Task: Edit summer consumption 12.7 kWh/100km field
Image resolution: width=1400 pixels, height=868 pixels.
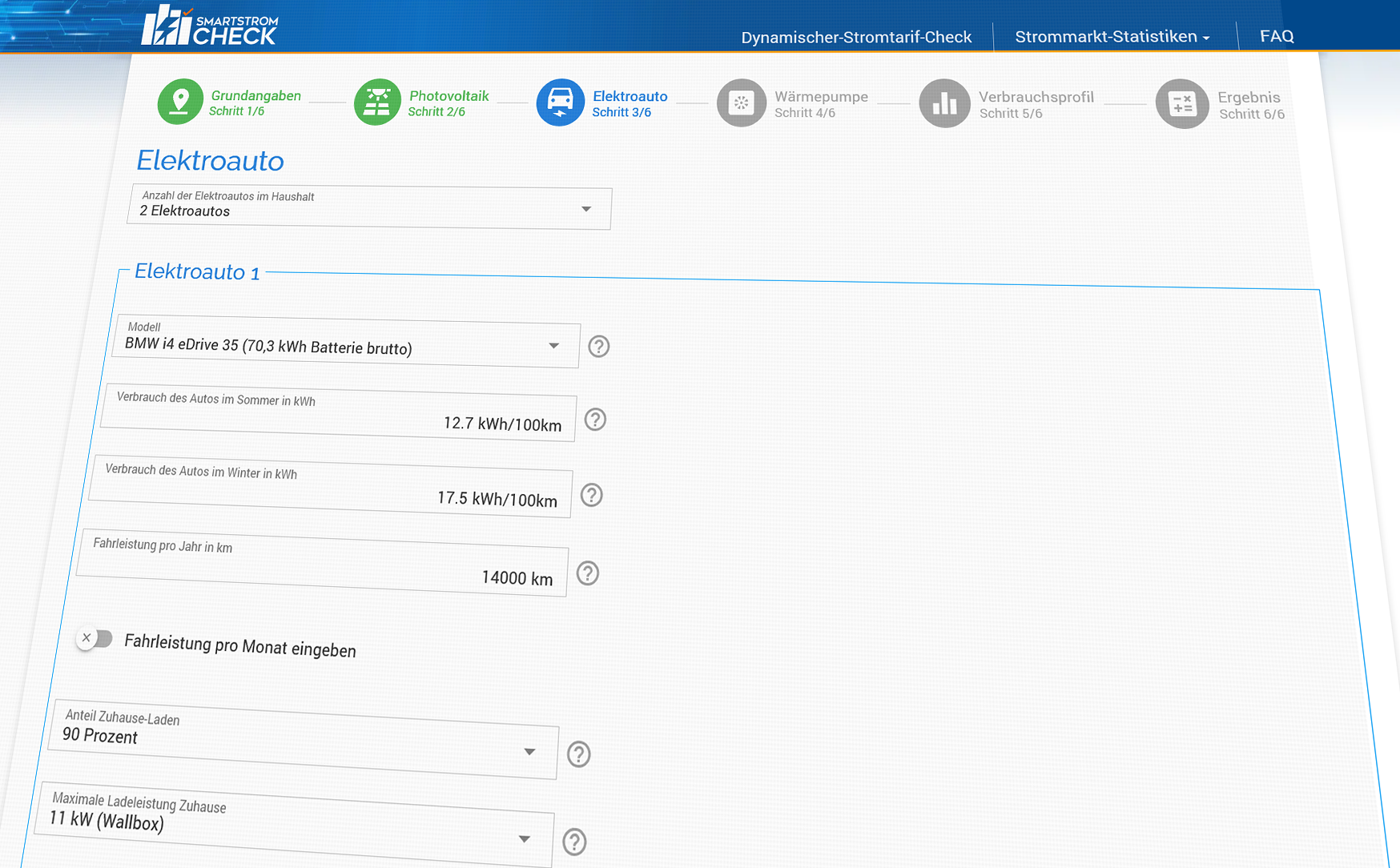Action: 338,412
